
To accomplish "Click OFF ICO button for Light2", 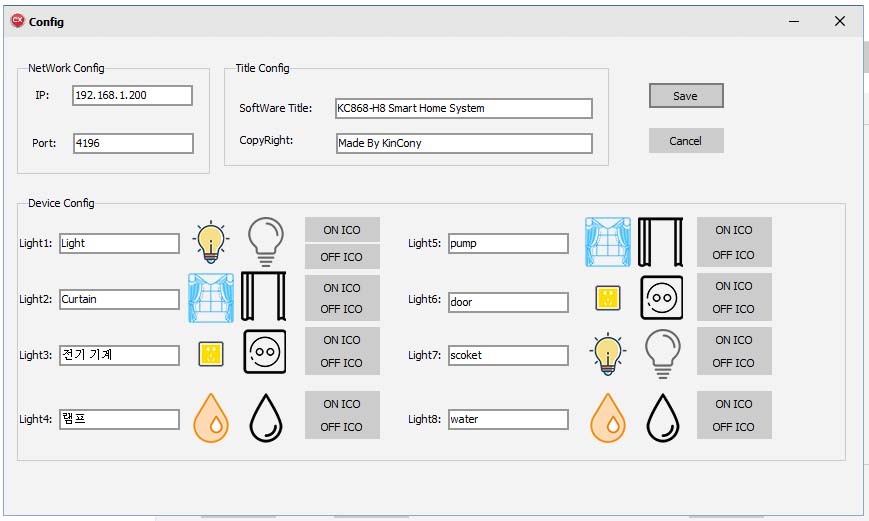I will tap(342, 309).
